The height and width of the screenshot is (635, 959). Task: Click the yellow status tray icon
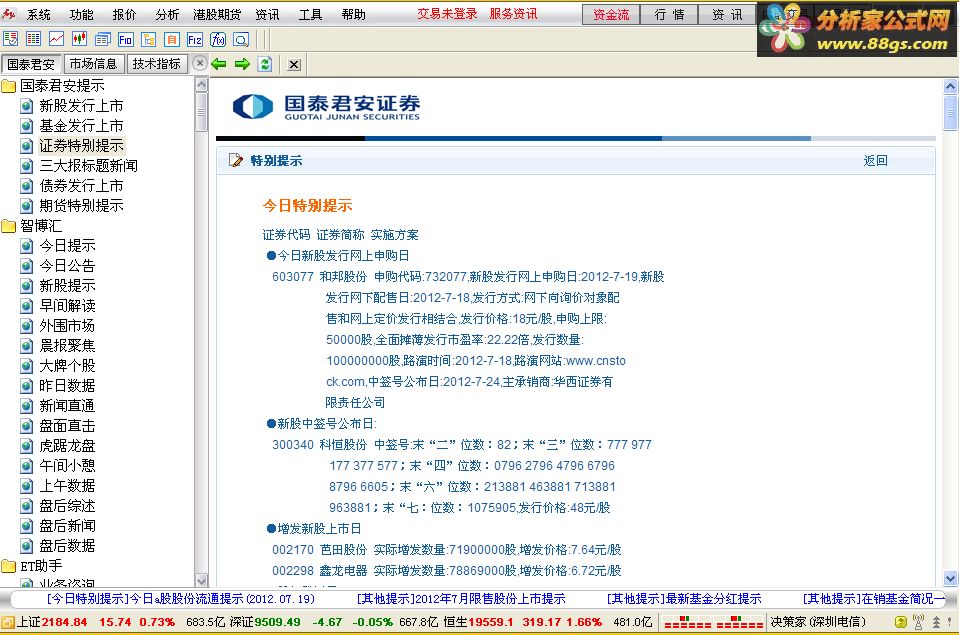[900, 622]
